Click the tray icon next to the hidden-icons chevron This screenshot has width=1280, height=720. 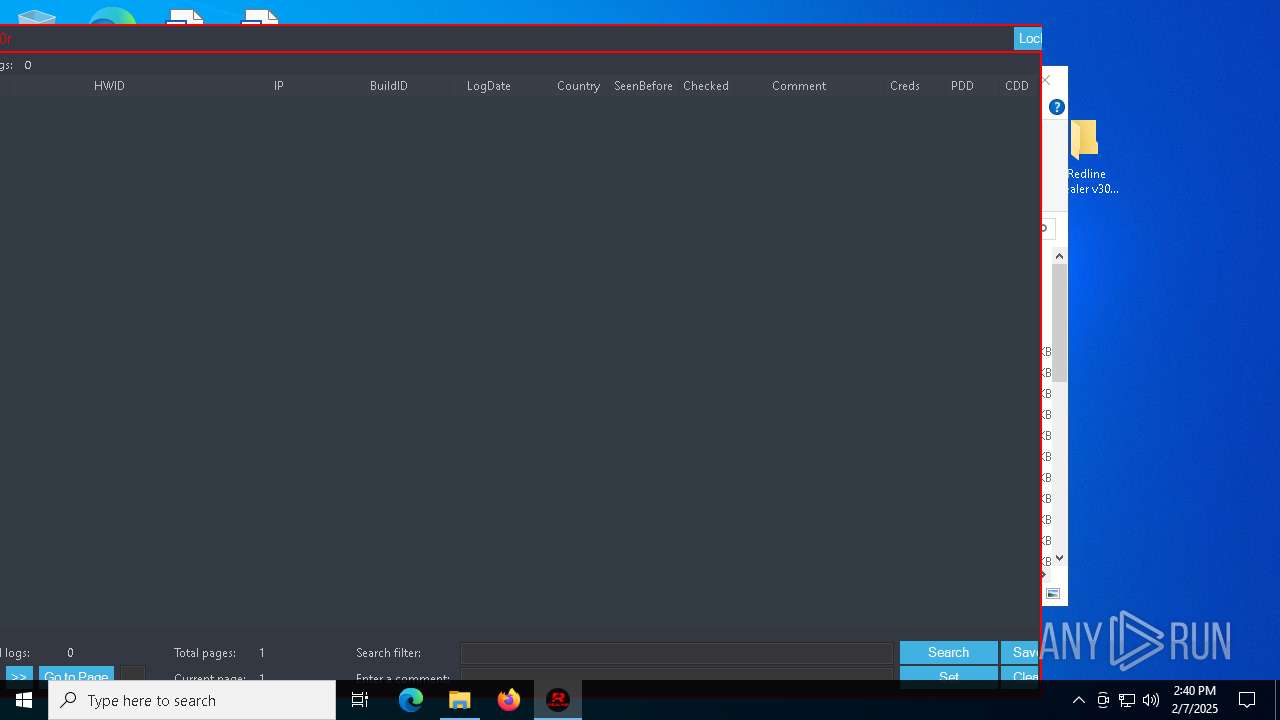pyautogui.click(x=1103, y=700)
